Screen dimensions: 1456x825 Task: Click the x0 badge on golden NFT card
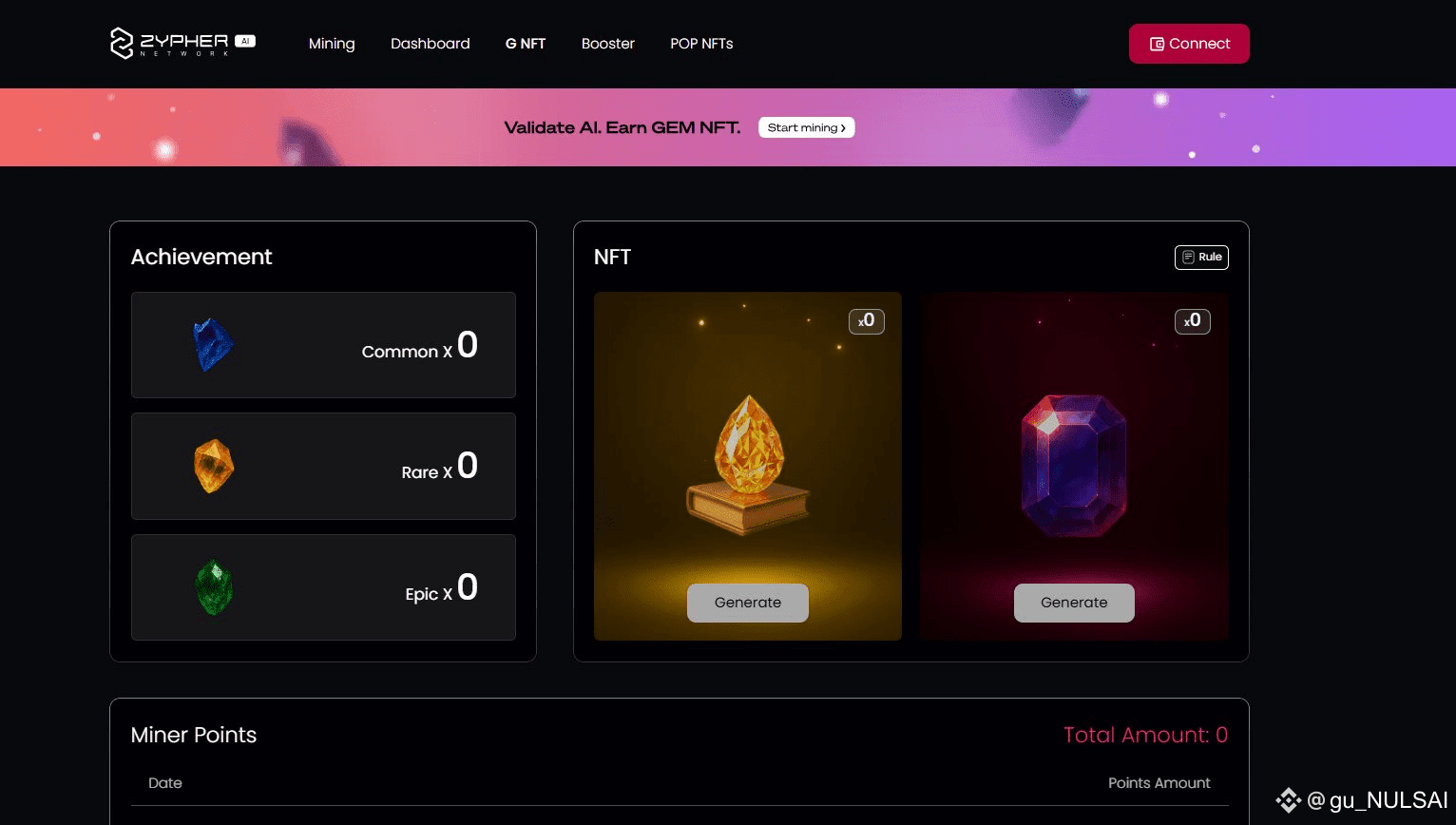(867, 321)
